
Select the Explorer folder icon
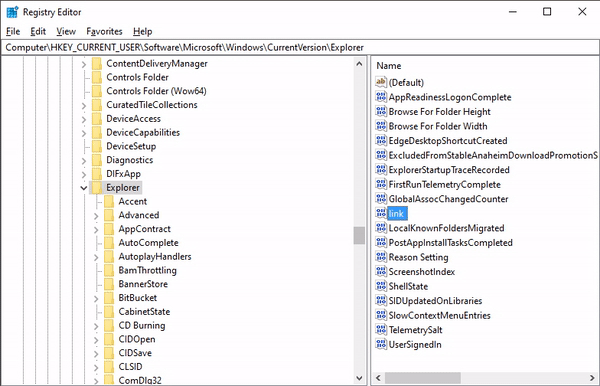click(x=97, y=187)
